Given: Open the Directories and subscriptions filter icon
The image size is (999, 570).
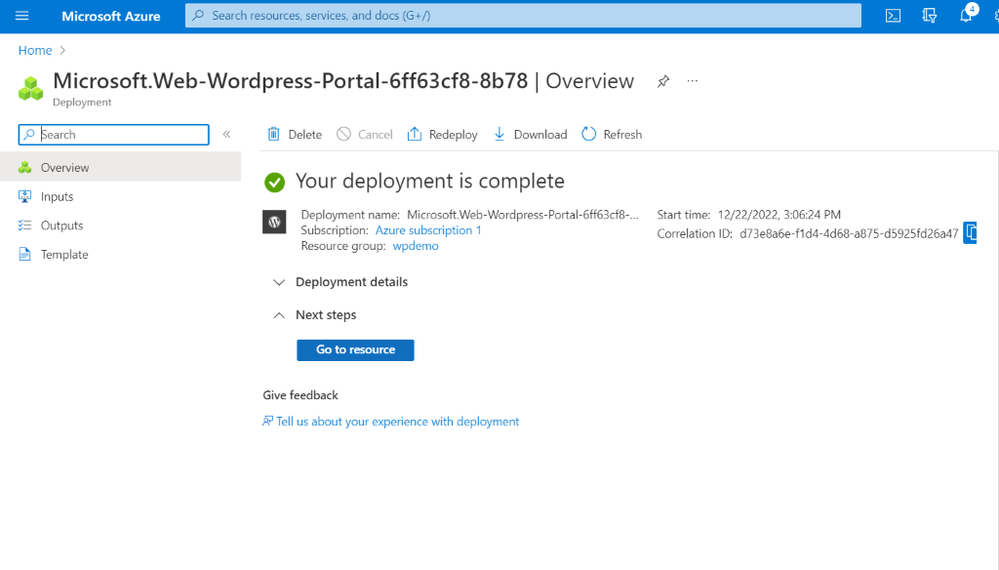Looking at the screenshot, I should point(929,15).
